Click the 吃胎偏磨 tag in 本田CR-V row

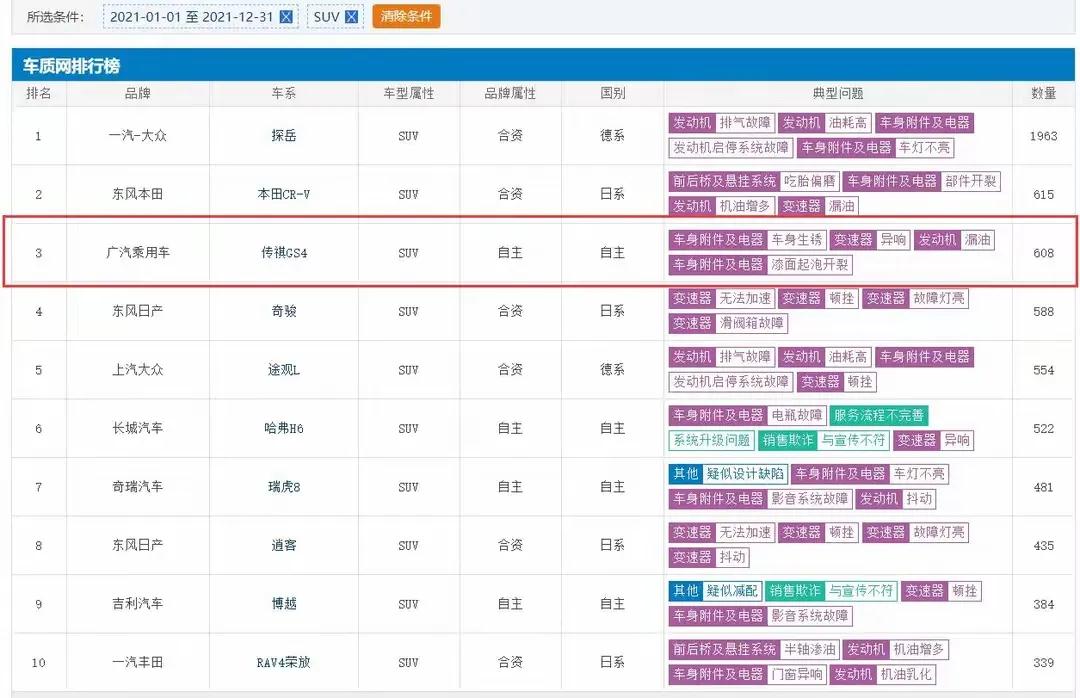tap(810, 181)
